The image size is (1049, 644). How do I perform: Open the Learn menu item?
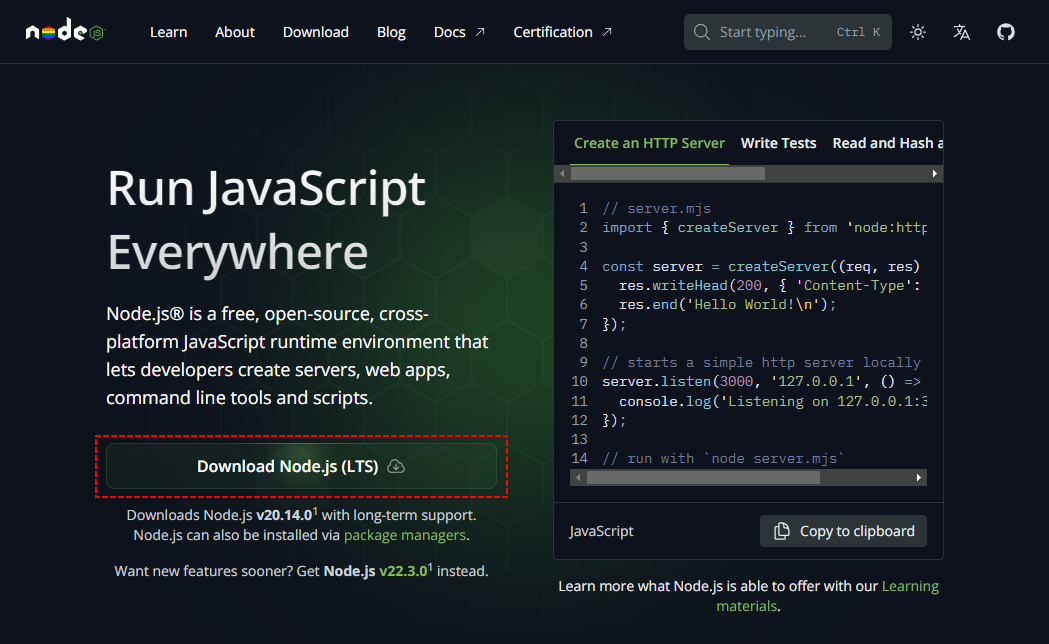click(169, 32)
